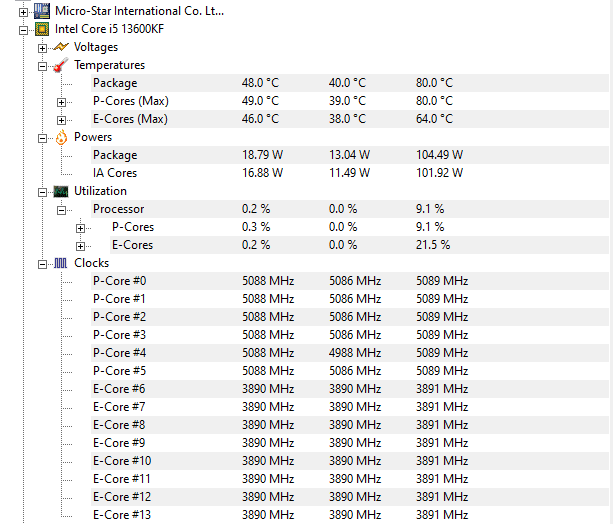Select the P-Core #4 clock row
613x524 pixels.
(x=350, y=353)
